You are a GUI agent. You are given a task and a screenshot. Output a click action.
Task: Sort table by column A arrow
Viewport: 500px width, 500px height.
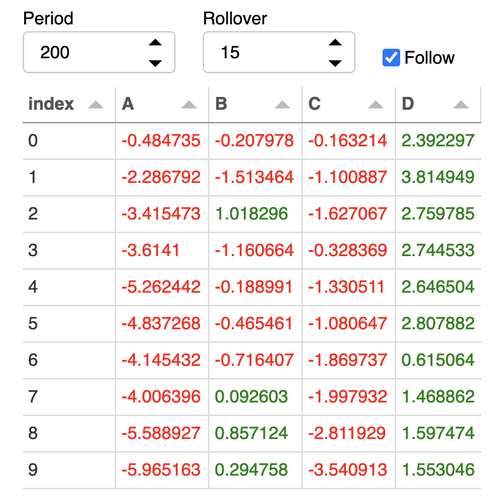point(189,105)
